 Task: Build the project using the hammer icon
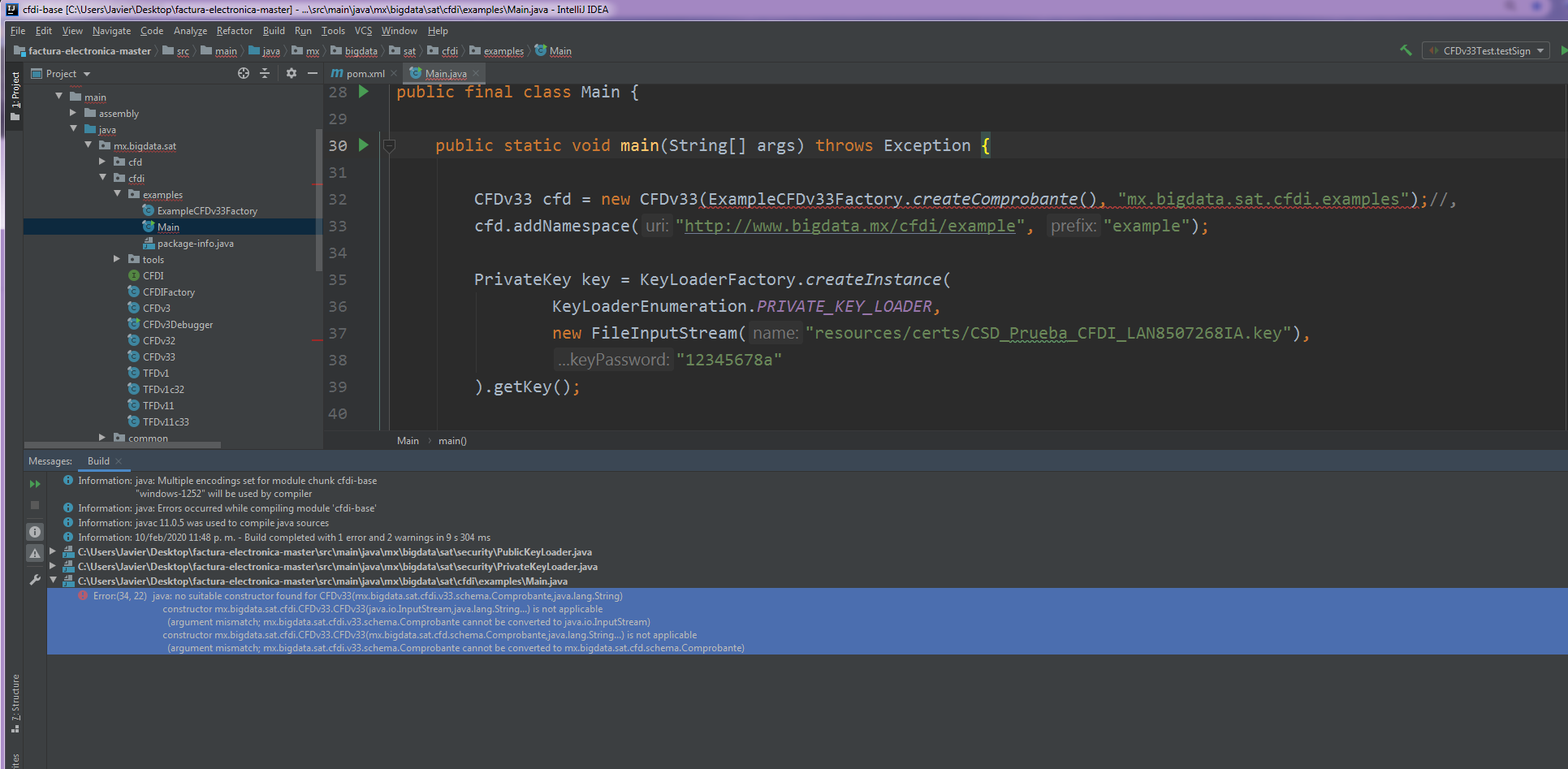point(1407,50)
